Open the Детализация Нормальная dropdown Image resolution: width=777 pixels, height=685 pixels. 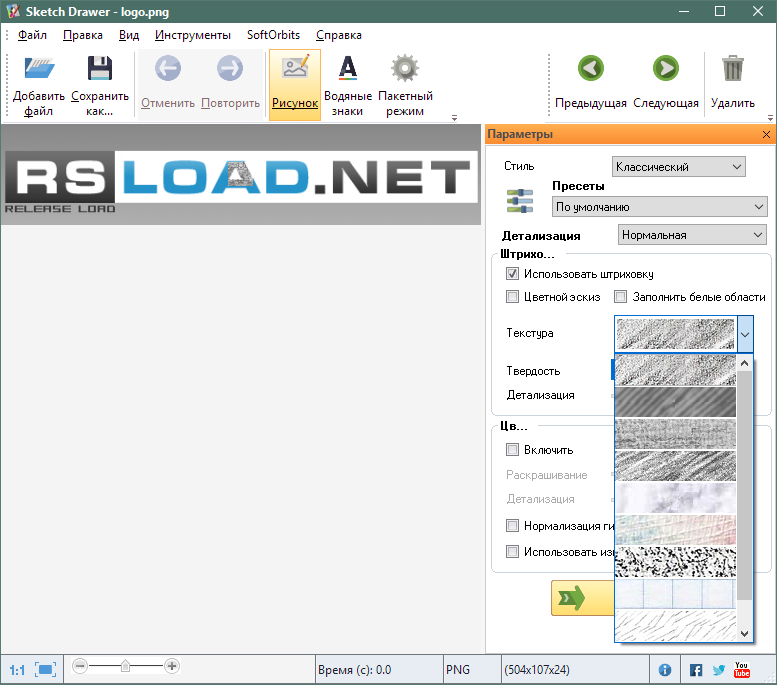point(692,234)
